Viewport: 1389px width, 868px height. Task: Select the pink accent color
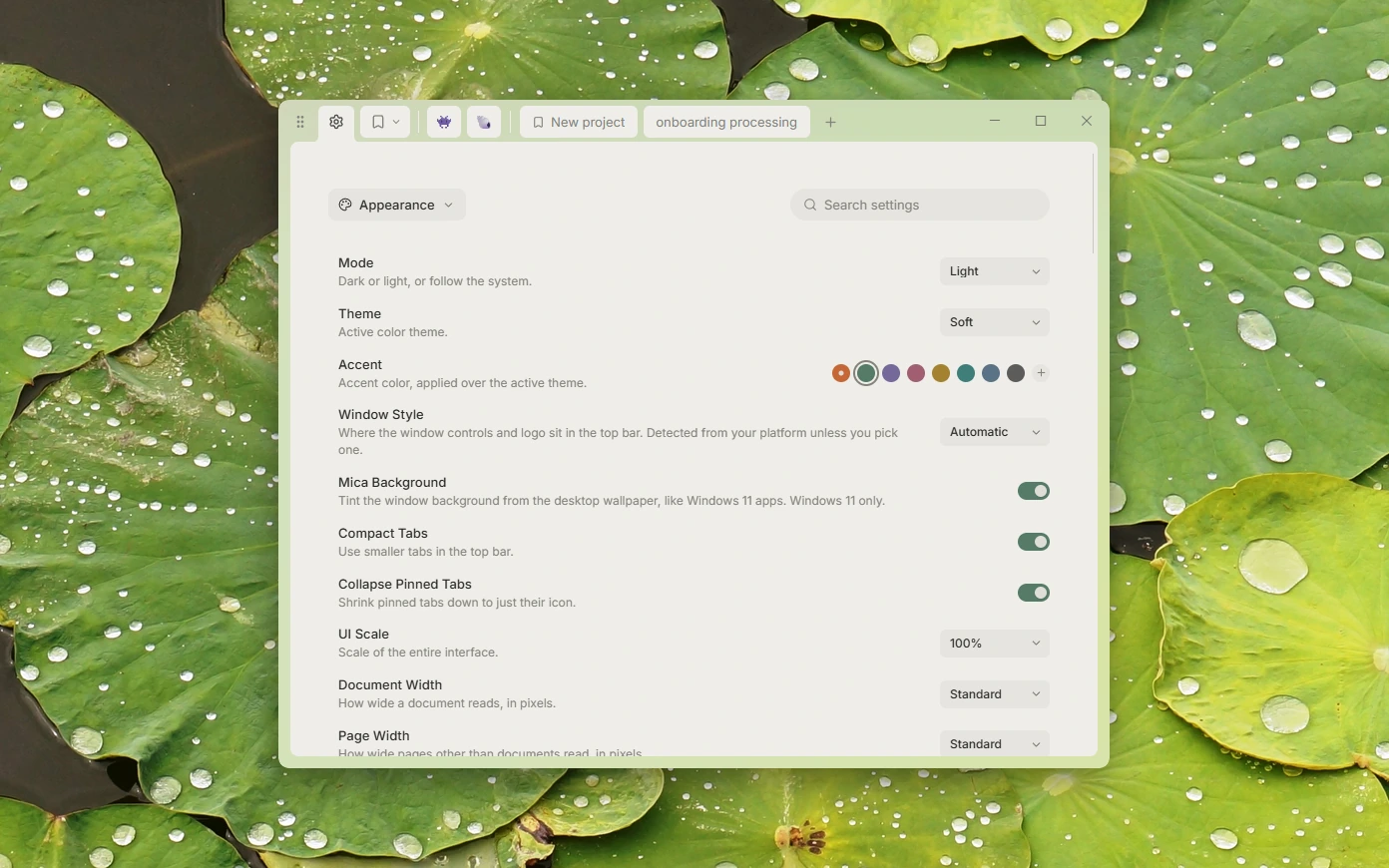tap(916, 373)
